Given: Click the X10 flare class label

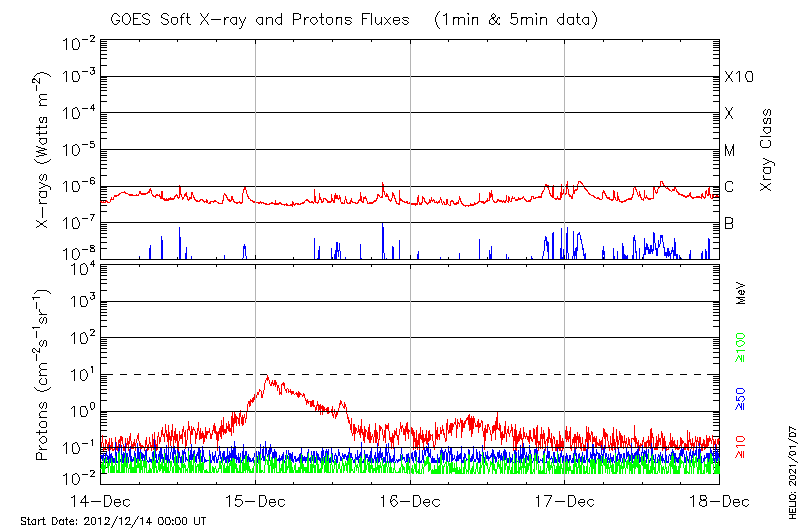Looking at the screenshot, I should click(737, 77).
